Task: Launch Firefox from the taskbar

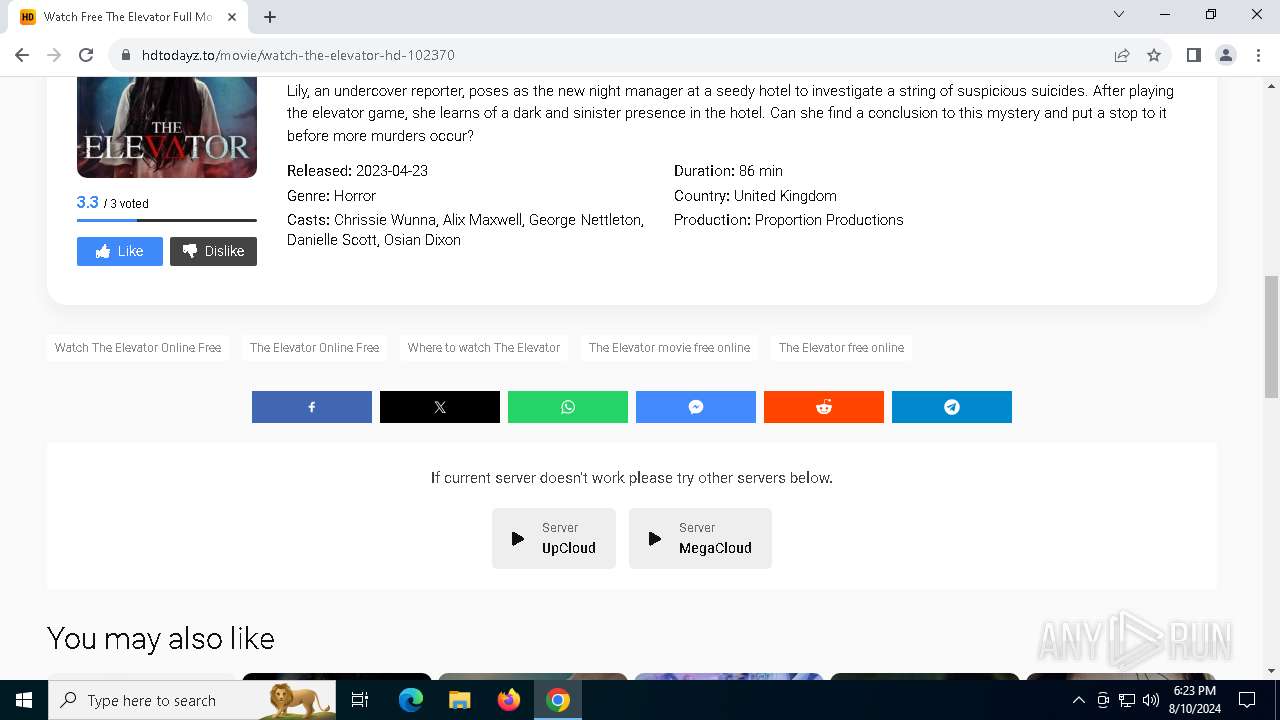Action: point(509,700)
